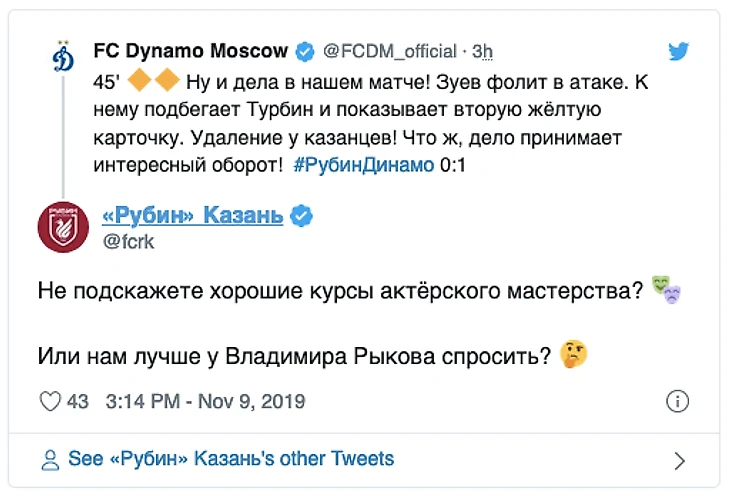The image size is (730, 498).
Task: Click the «Рубин» Казань club avatar
Action: tap(62, 227)
